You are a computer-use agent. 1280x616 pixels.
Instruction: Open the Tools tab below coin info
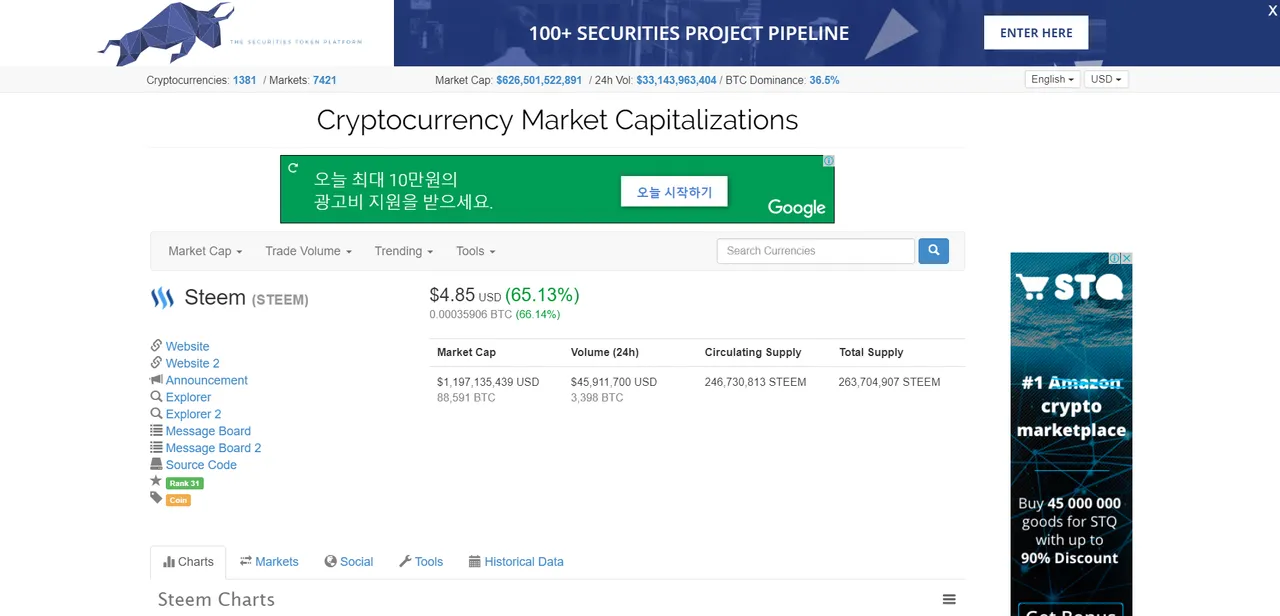coord(421,562)
